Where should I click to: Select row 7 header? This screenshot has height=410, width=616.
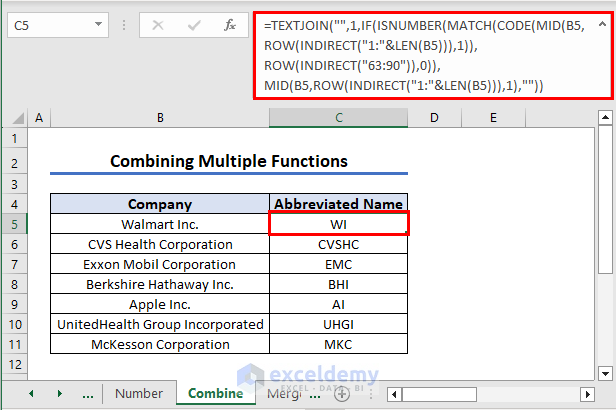[x=15, y=264]
